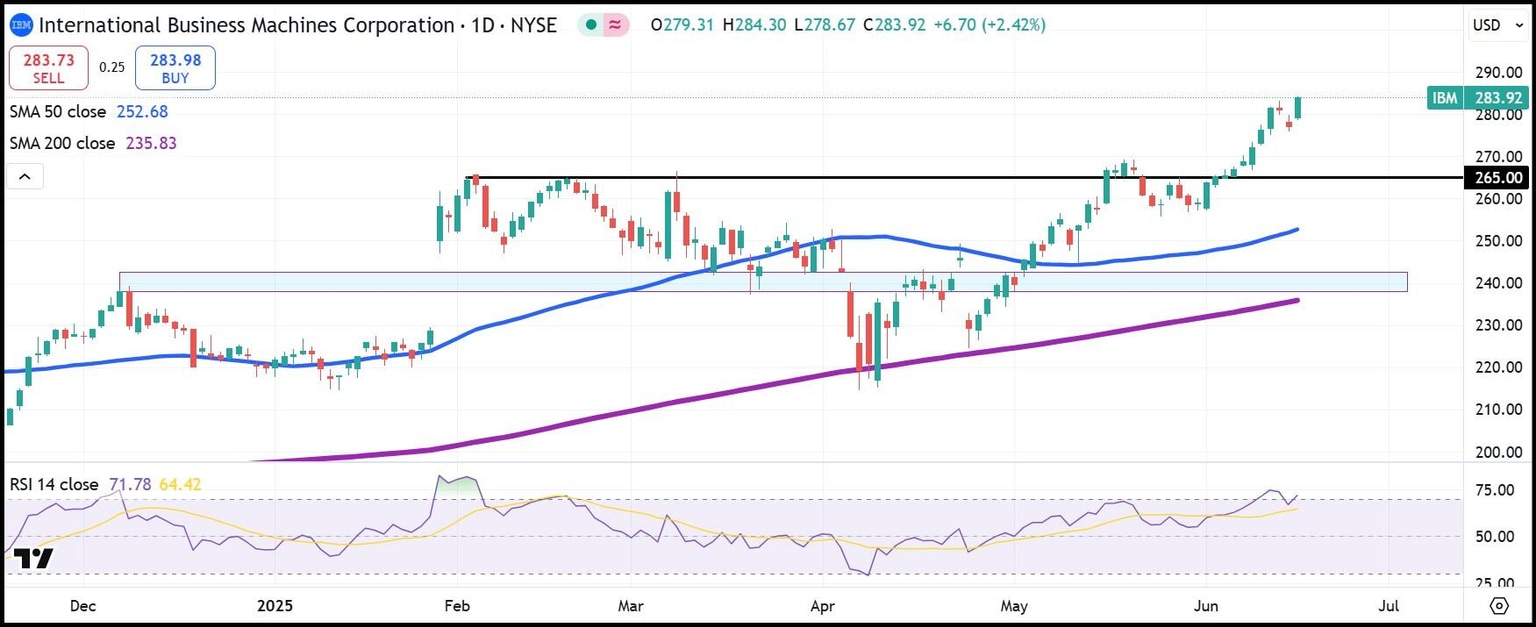Click the 265.00 horizontal level price label
This screenshot has height=627, width=1536.
click(x=1497, y=178)
